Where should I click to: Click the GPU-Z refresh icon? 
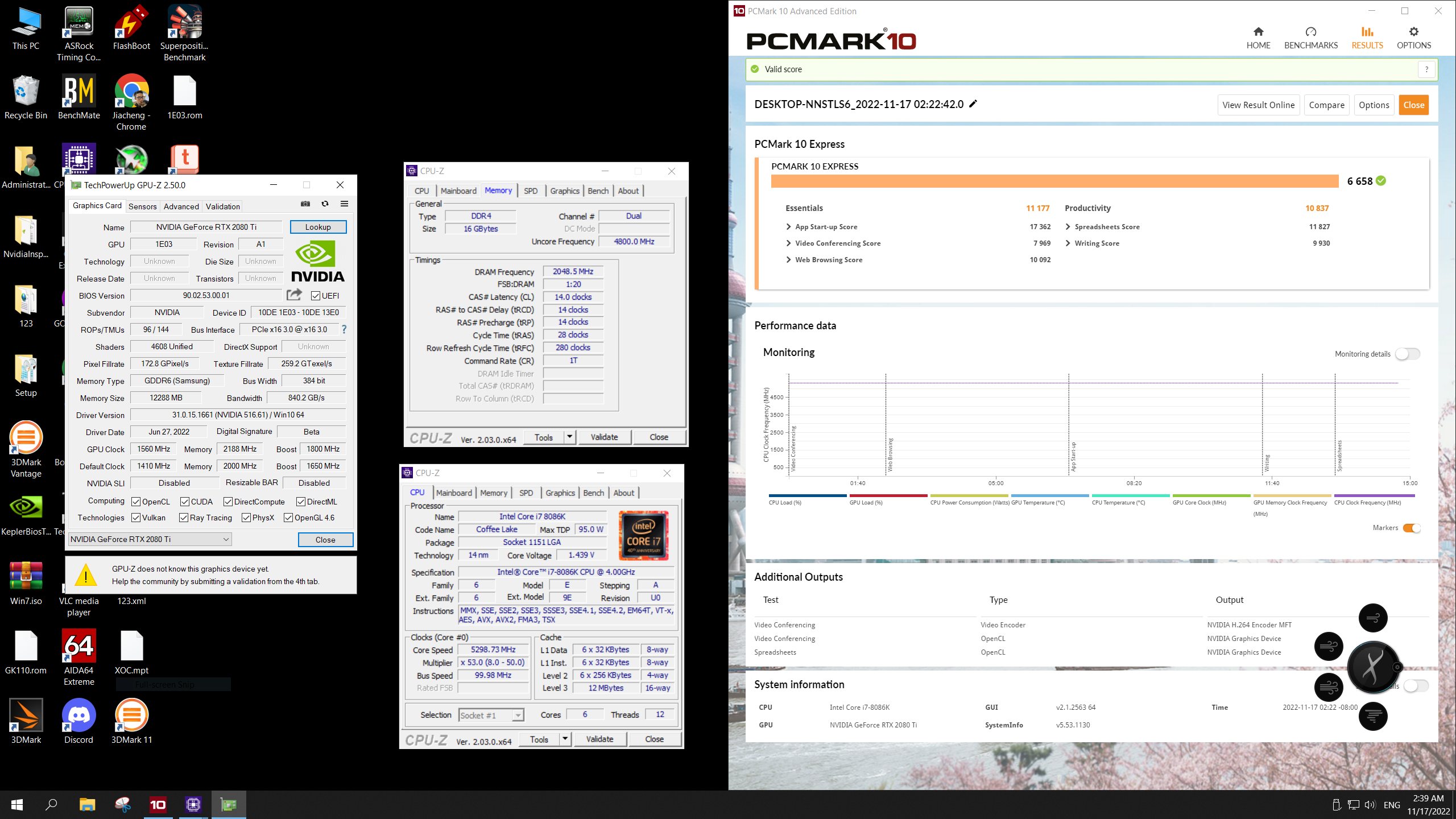point(325,204)
